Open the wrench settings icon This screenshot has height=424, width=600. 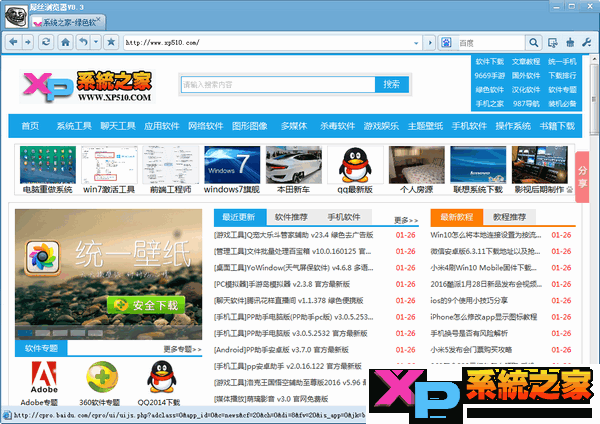click(587, 42)
